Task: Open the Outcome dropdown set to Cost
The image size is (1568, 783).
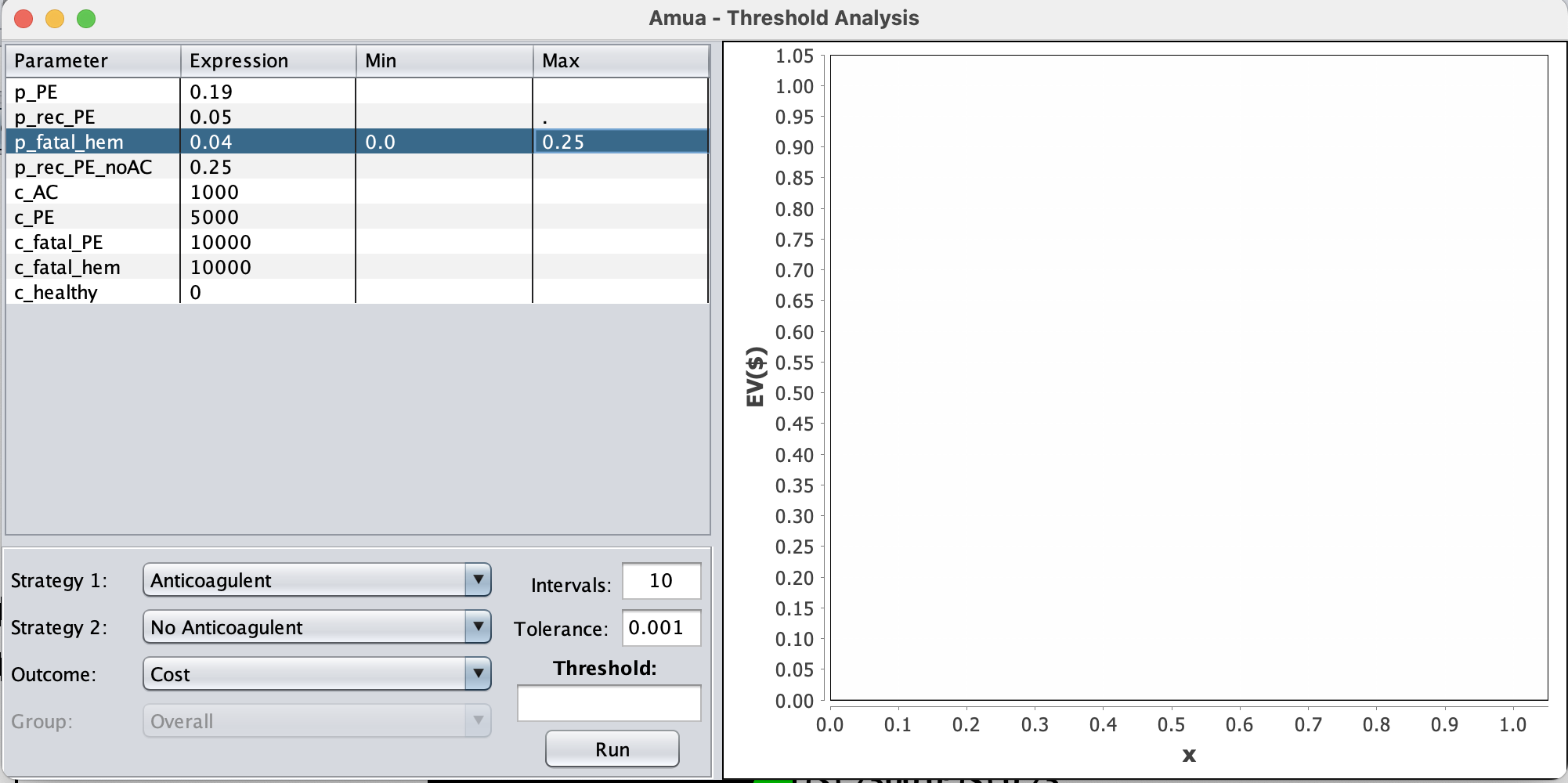Action: click(x=316, y=674)
